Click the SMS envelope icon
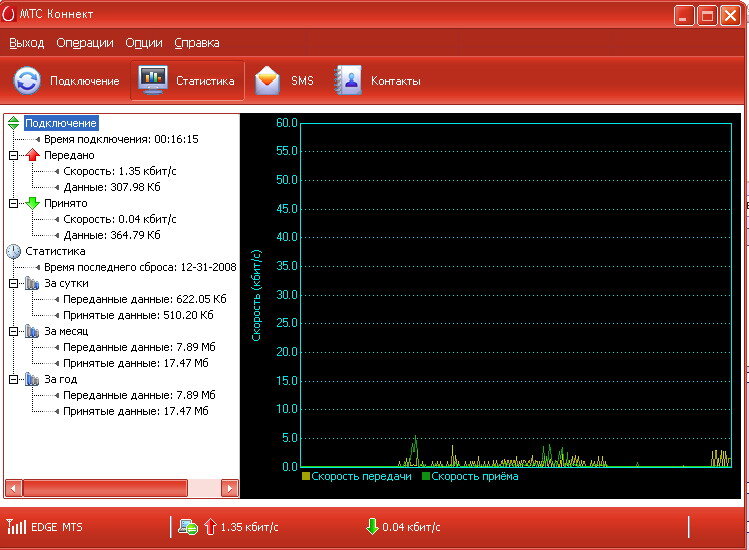749x550 pixels. pyautogui.click(x=267, y=80)
